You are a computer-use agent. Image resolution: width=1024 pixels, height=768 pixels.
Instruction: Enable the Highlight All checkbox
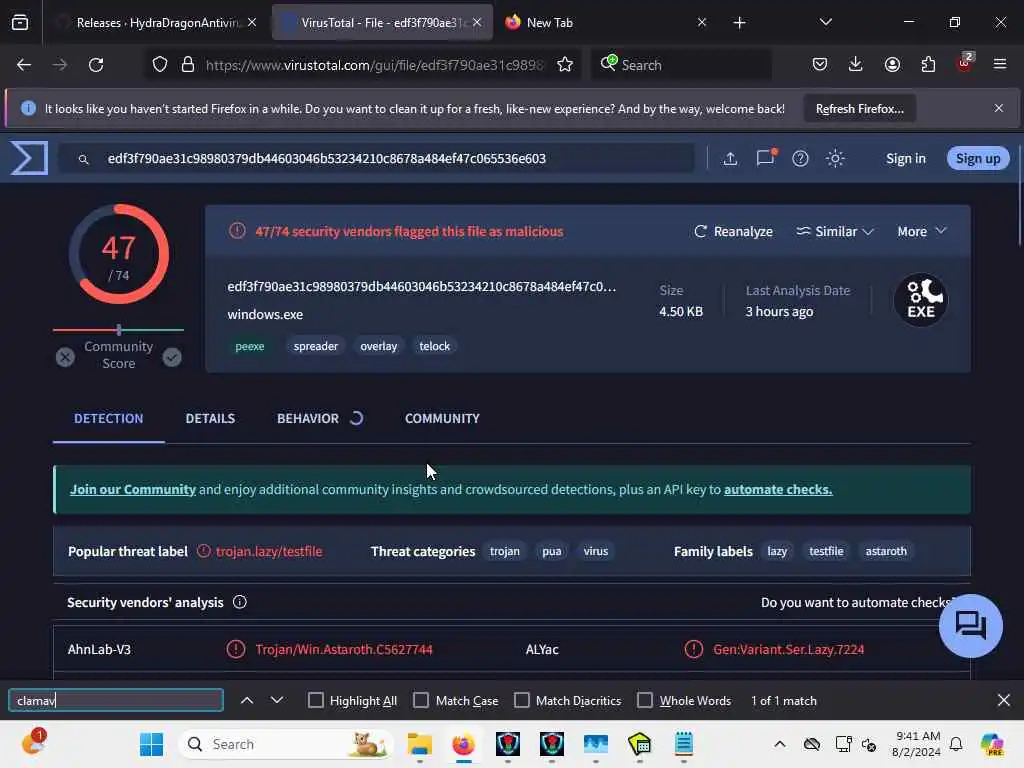[x=315, y=701]
